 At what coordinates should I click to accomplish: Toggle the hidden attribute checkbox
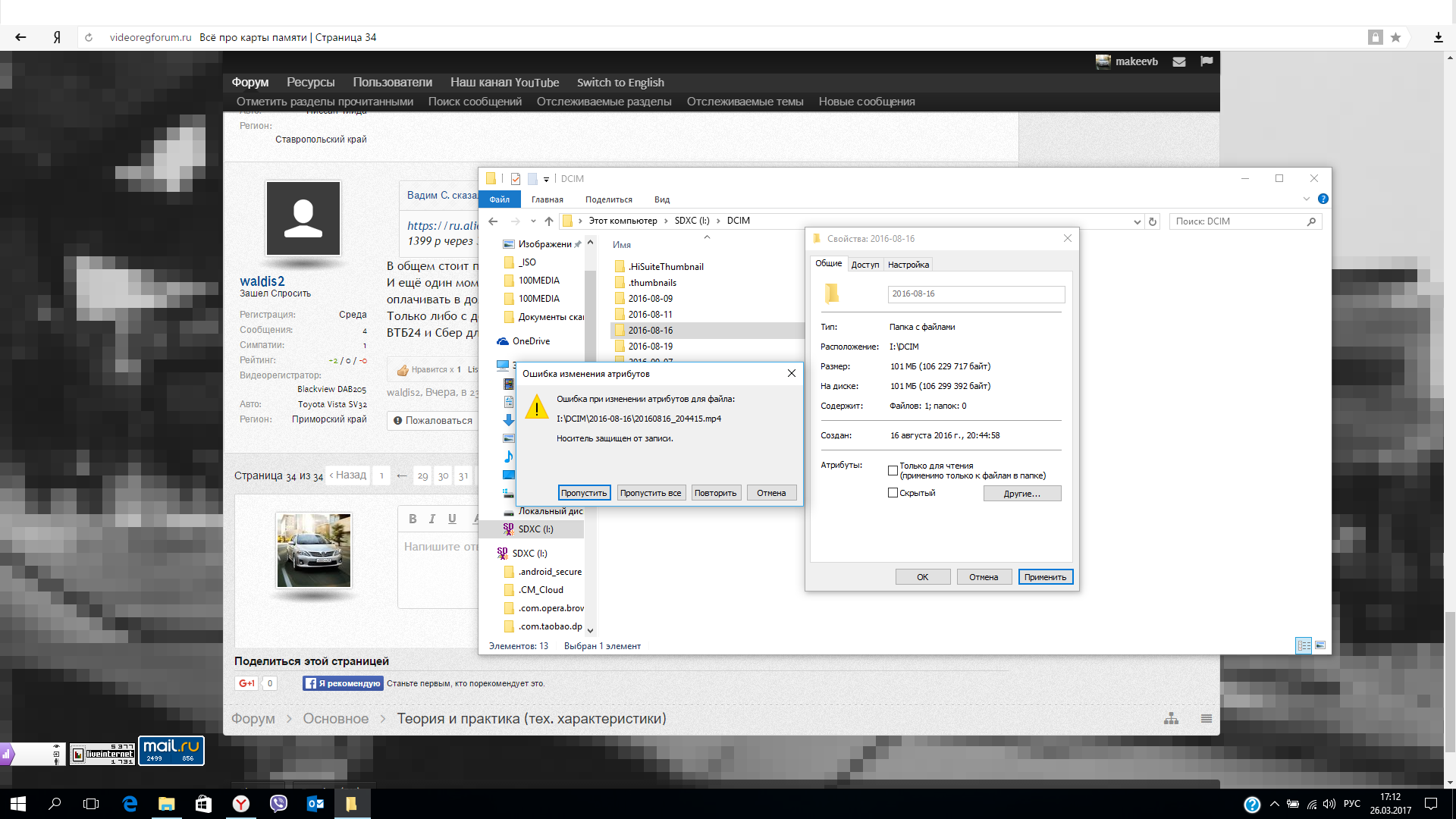pos(893,493)
